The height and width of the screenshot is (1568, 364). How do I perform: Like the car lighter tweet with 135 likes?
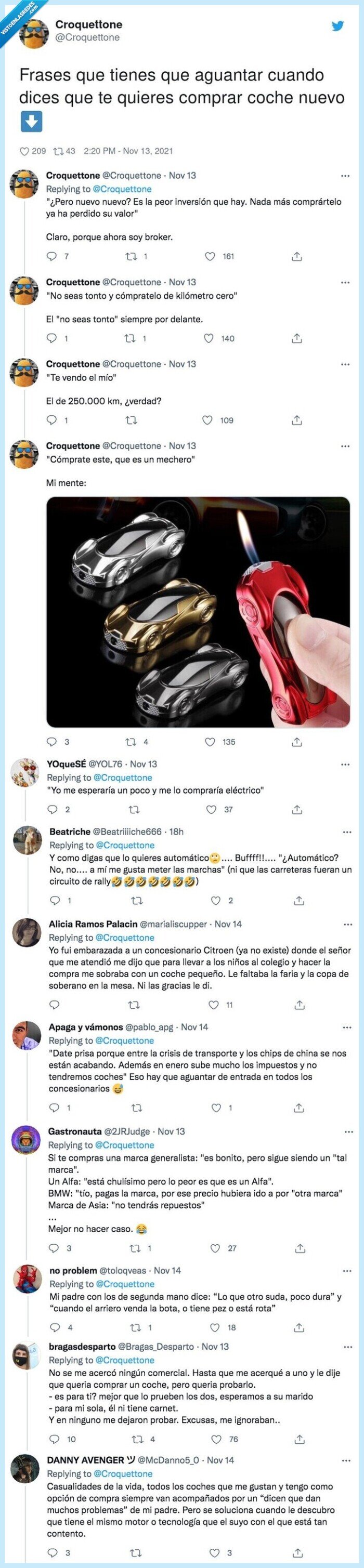coord(210,742)
